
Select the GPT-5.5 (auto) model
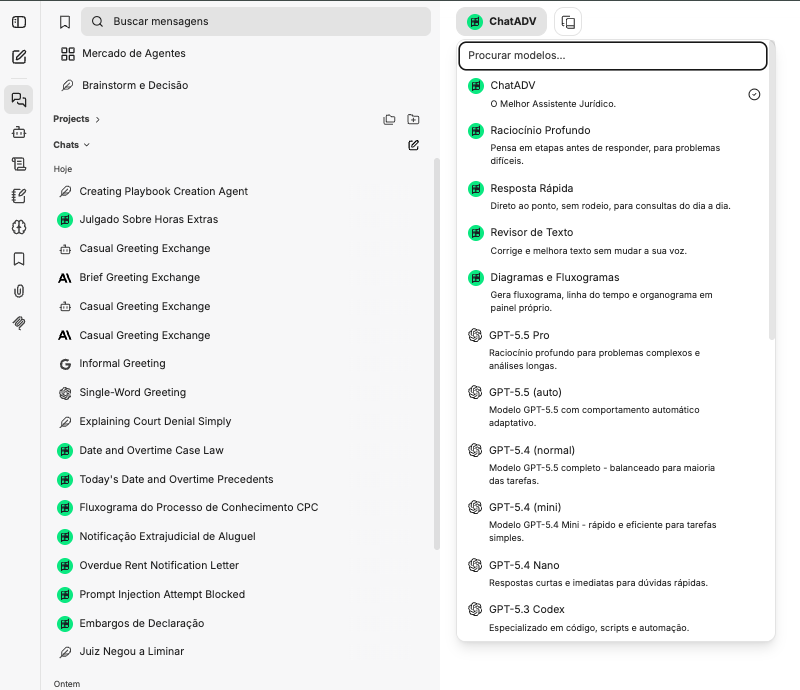tap(612, 407)
